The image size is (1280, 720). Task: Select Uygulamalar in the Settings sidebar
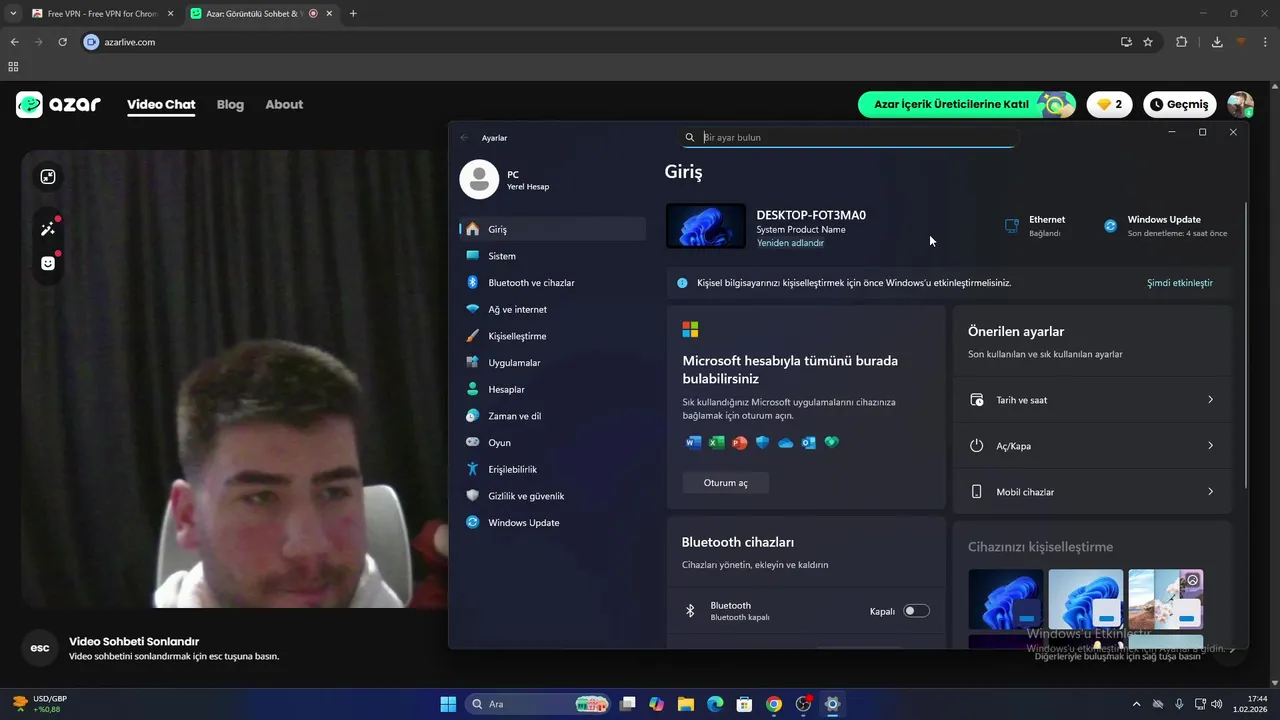(552, 363)
